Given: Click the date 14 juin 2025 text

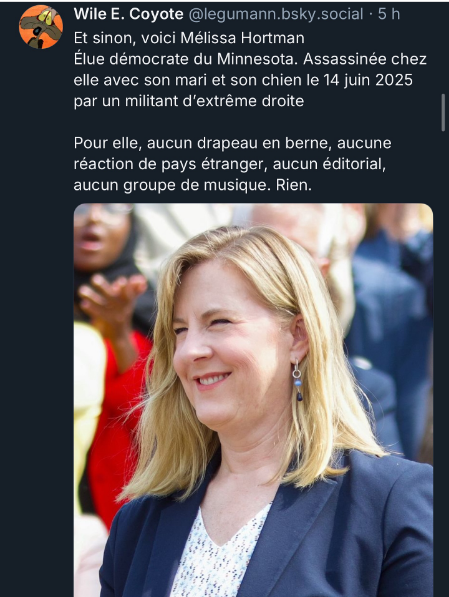Looking at the screenshot, I should click(x=368, y=80).
